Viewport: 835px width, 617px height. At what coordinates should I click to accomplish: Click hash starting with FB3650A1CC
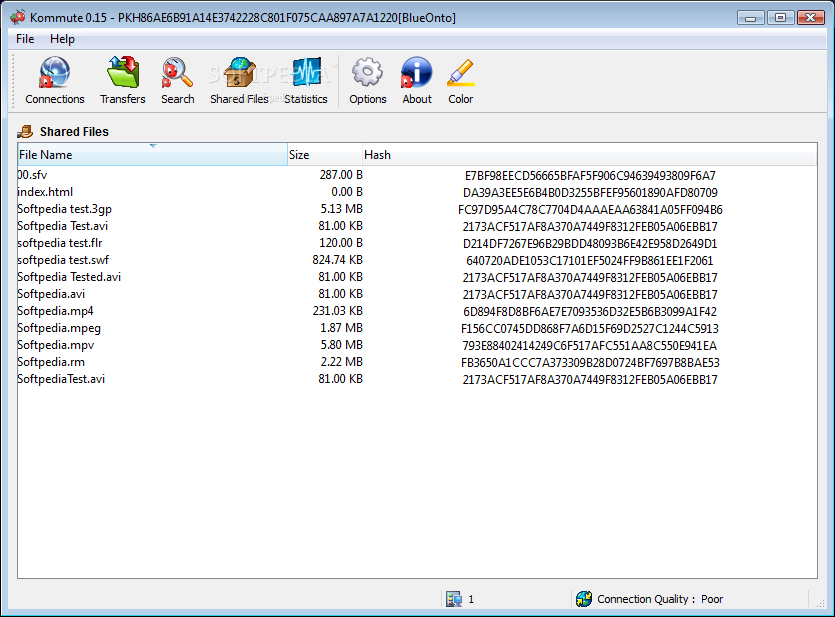pyautogui.click(x=590, y=363)
